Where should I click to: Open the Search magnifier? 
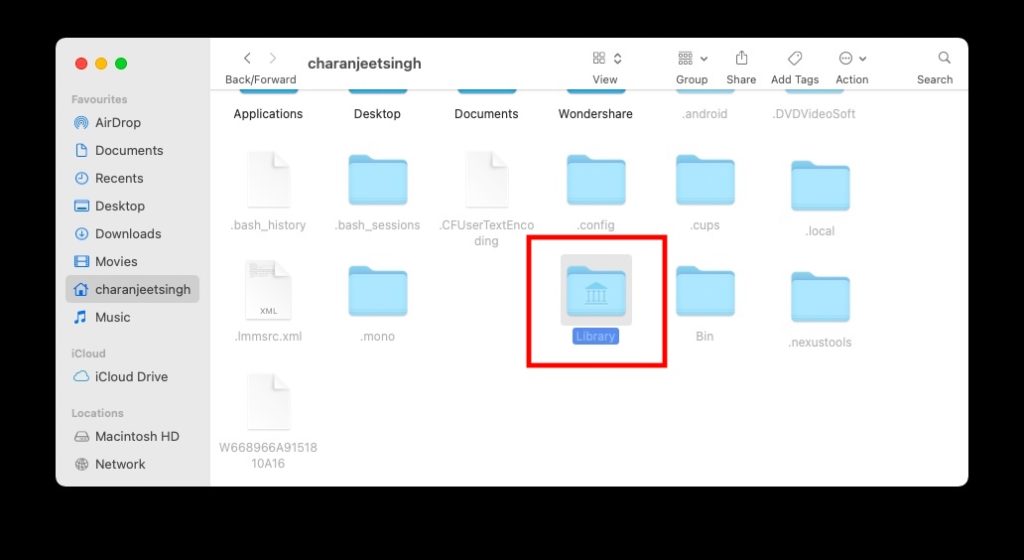pos(944,58)
